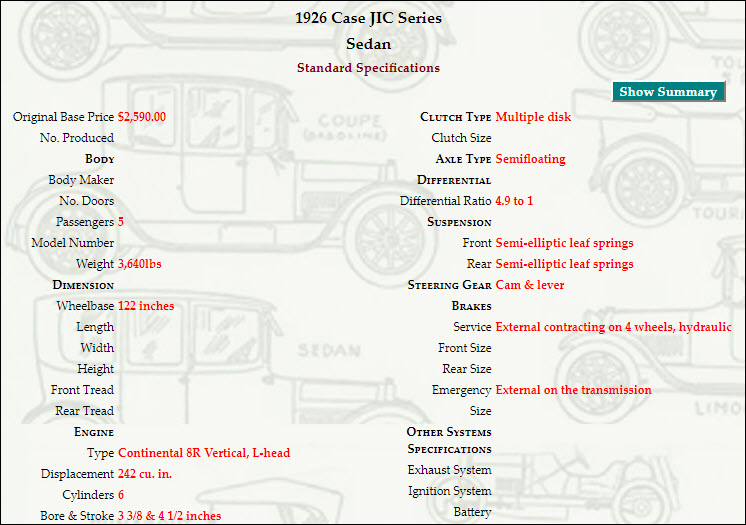Viewport: 746px width, 525px height.
Task: Click the 'Steering Gear' label
Action: coord(450,285)
